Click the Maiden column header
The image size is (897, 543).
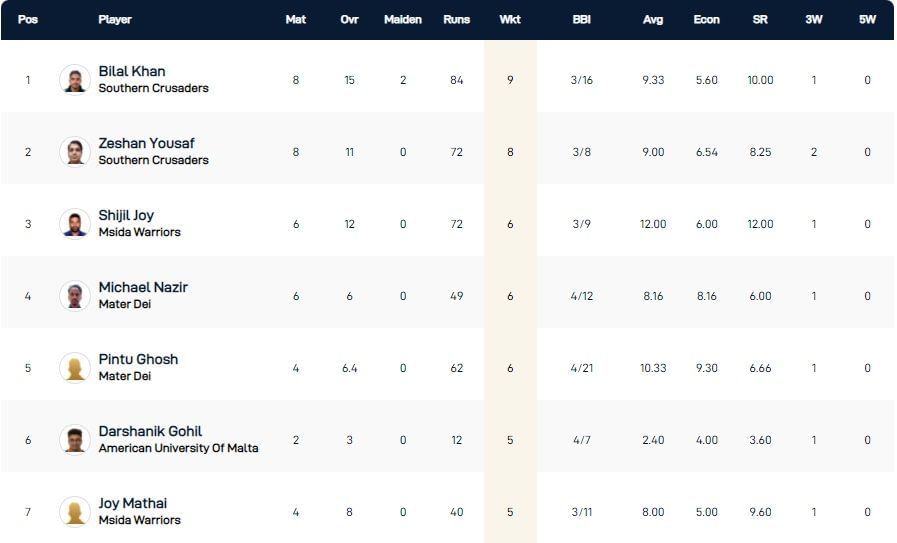(x=403, y=20)
